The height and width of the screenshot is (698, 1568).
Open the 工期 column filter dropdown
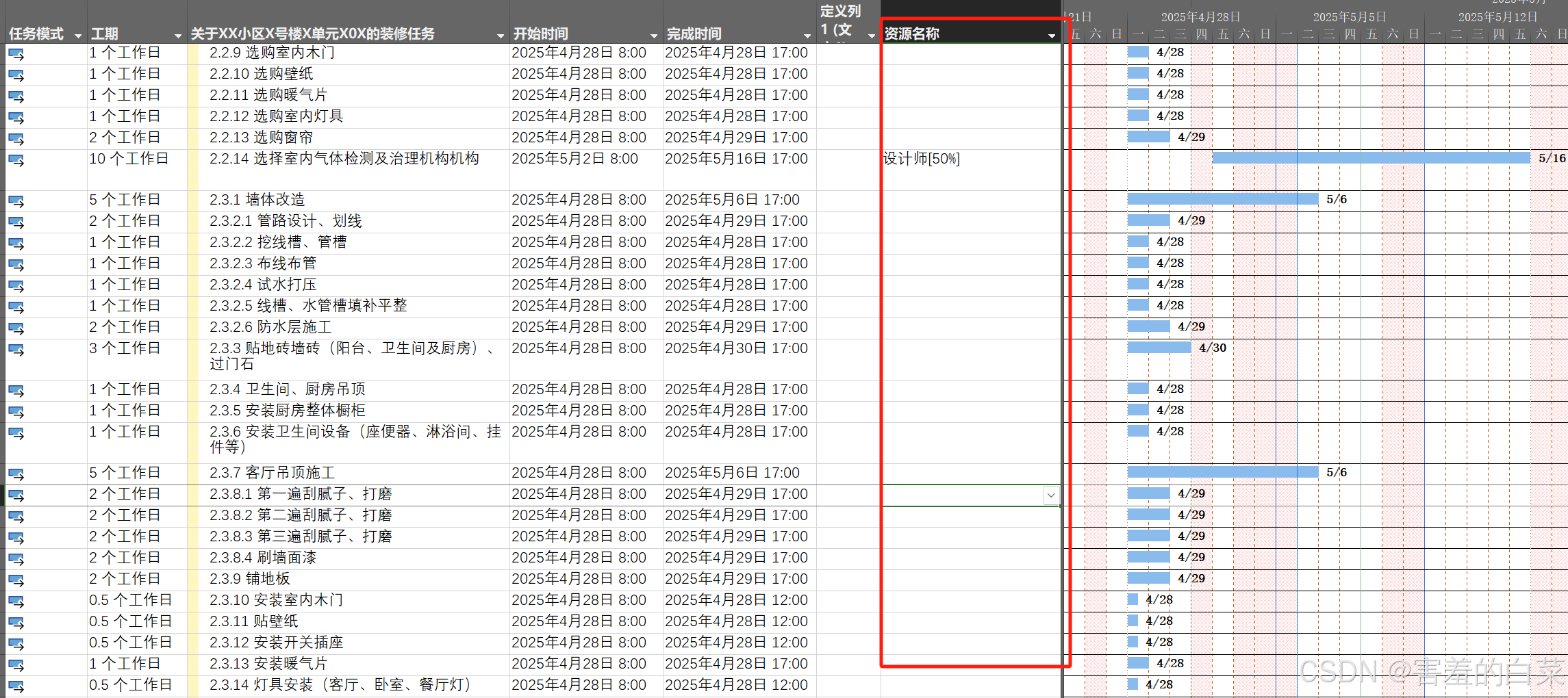(x=177, y=35)
